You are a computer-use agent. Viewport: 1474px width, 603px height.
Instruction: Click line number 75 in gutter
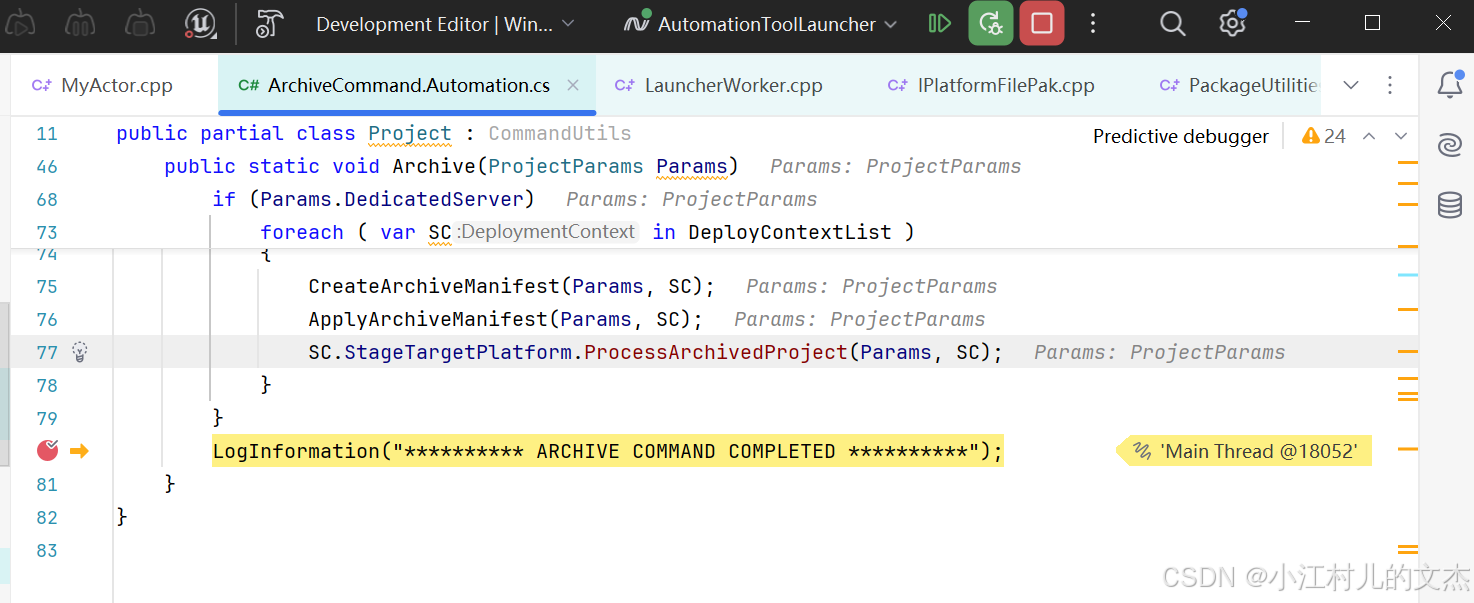[x=47, y=286]
